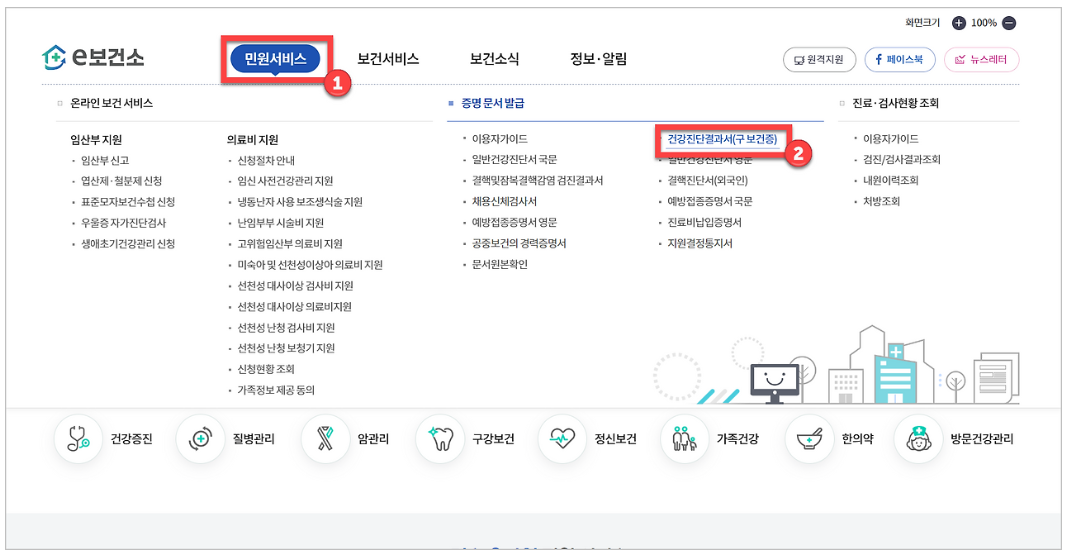Open the 보건서비스 menu
The image size is (1067, 555).
pyautogui.click(x=388, y=59)
